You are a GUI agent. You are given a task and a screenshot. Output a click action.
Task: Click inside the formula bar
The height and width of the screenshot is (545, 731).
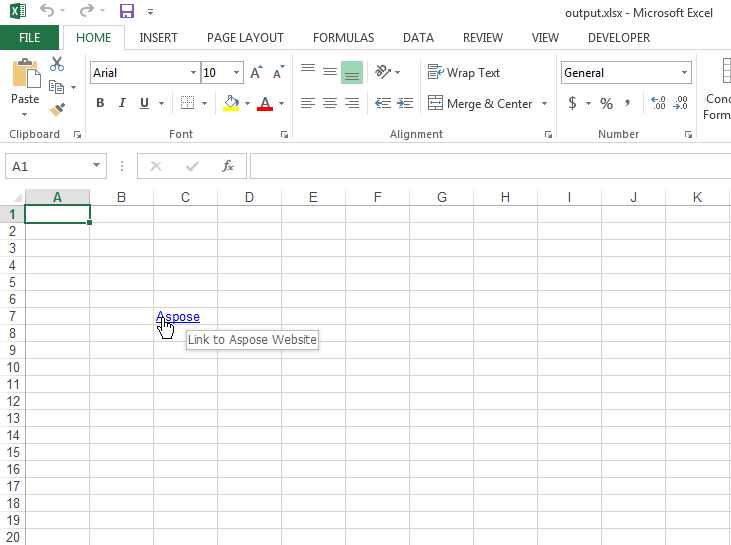tap(490, 166)
